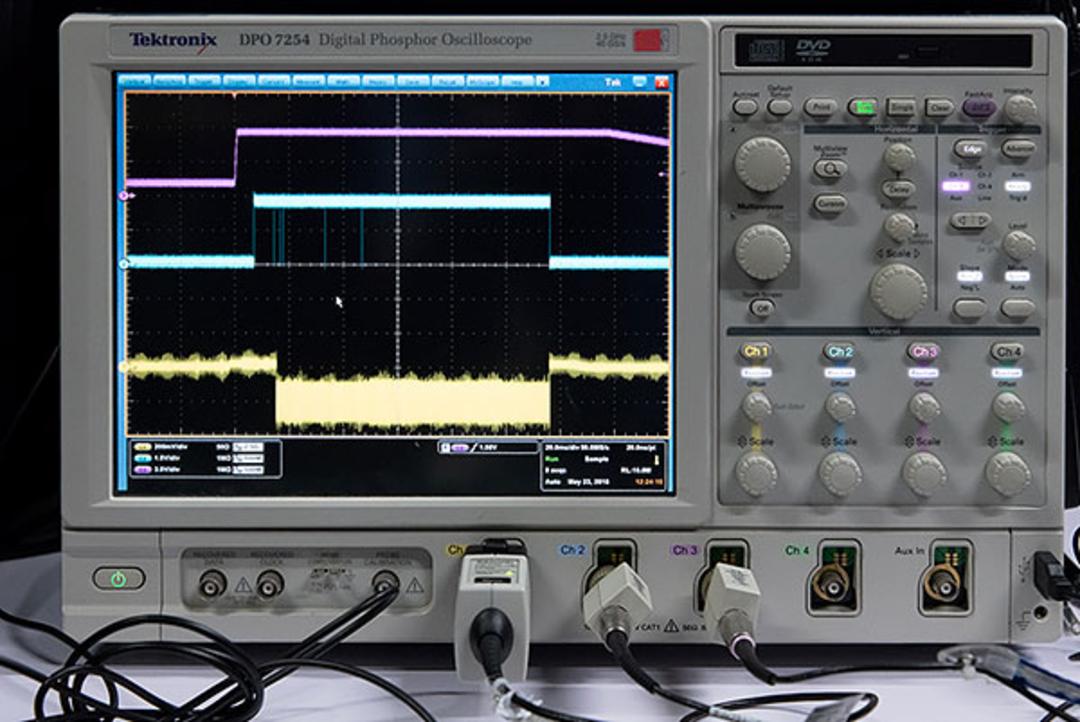Image resolution: width=1080 pixels, height=722 pixels.
Task: Click the Tek logo icon on the screen title bar
Action: click(612, 83)
